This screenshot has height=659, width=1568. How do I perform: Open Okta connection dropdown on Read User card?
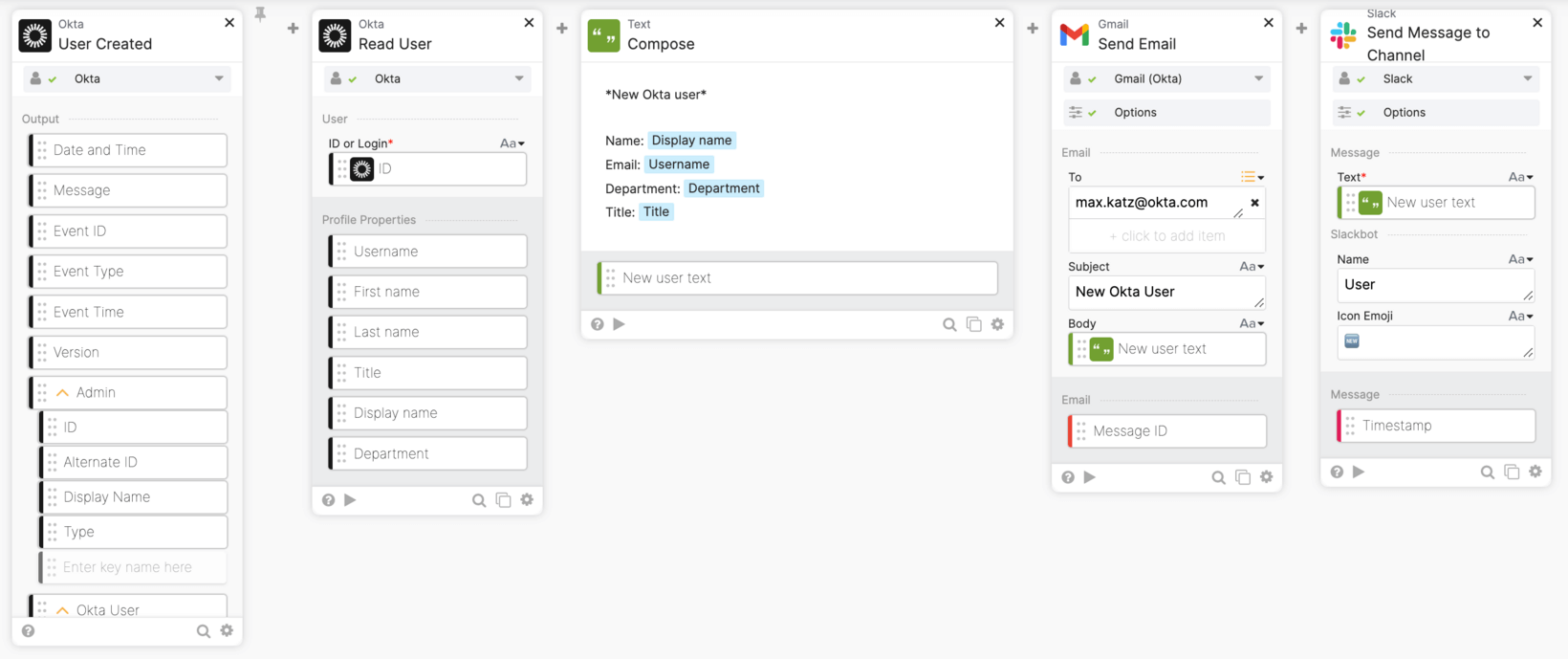427,78
